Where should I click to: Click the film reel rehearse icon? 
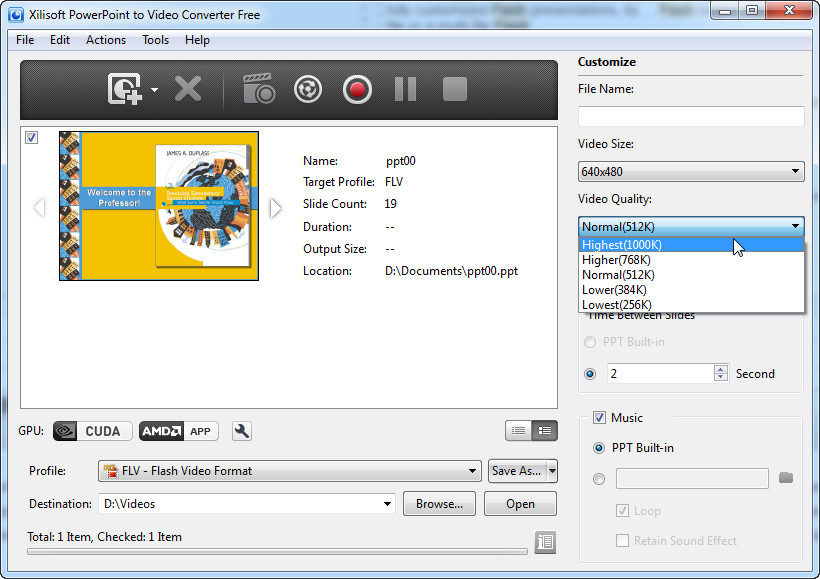tap(308, 89)
